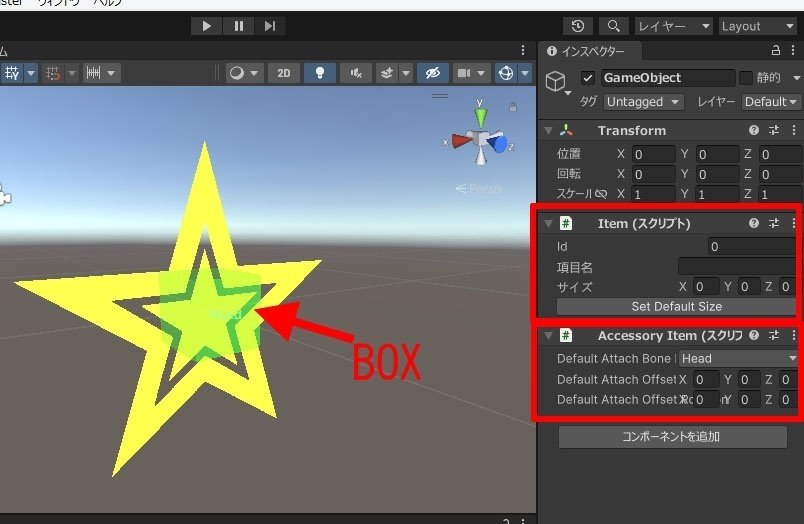
Task: Open Inspector panel three-dot menu
Action: 793,50
